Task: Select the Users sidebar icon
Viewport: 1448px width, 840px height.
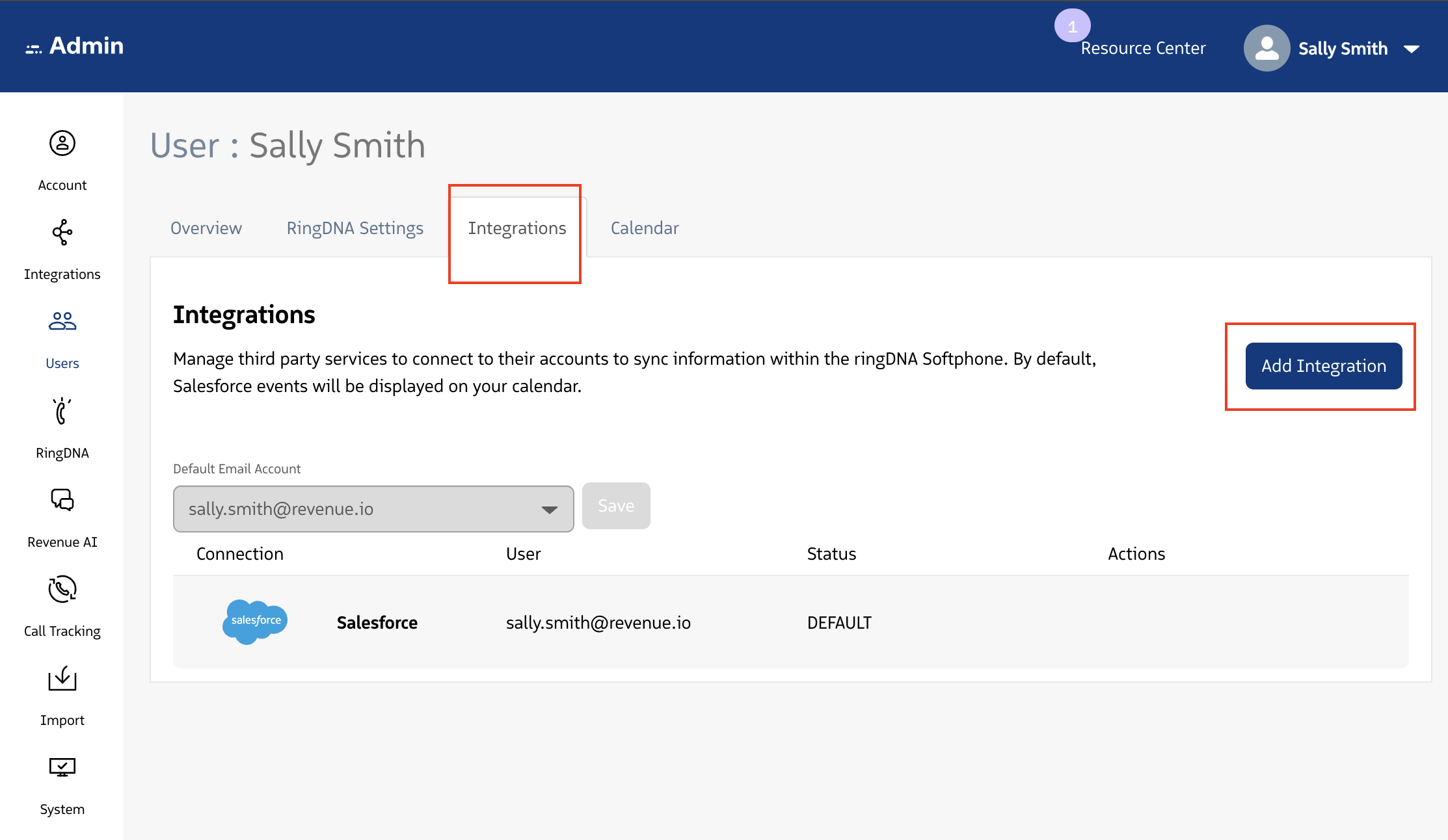Action: (x=62, y=321)
